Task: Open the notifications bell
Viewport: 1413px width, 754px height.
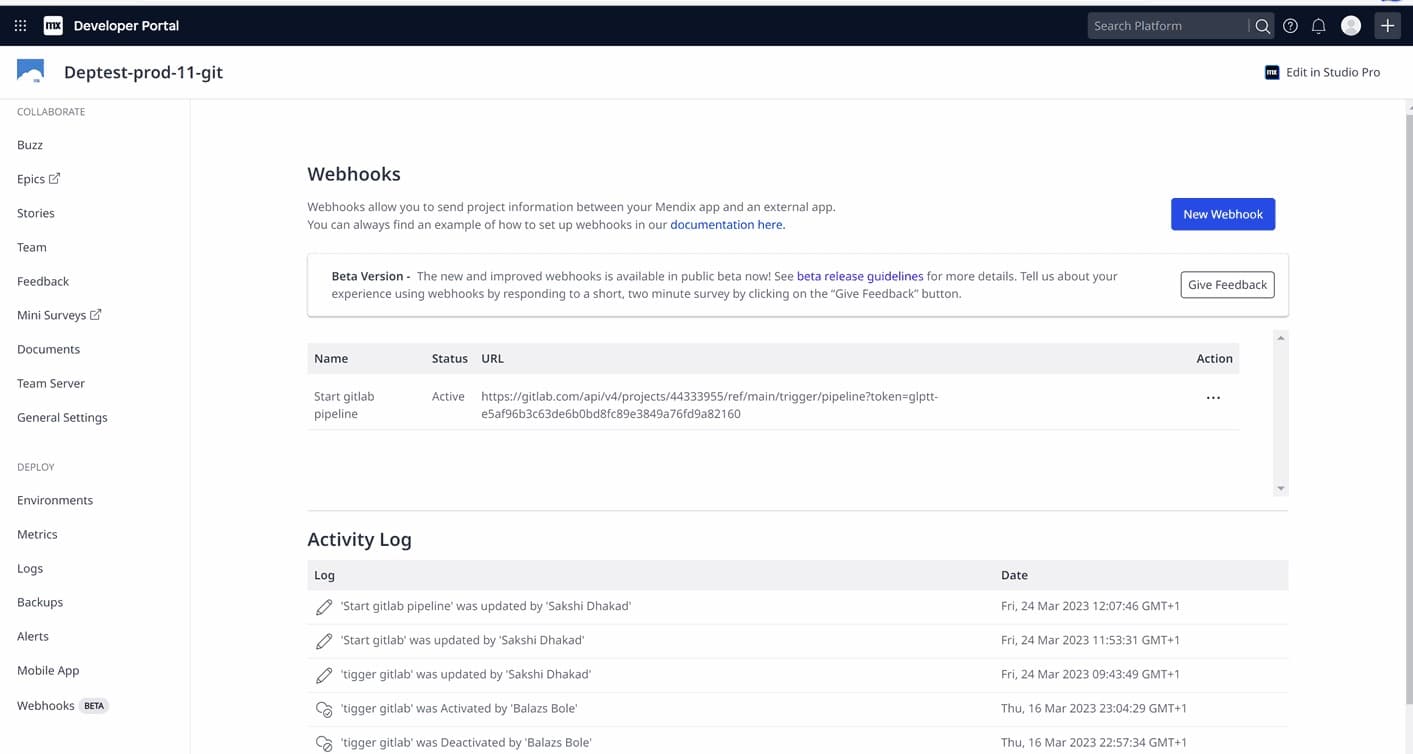Action: [x=1318, y=25]
